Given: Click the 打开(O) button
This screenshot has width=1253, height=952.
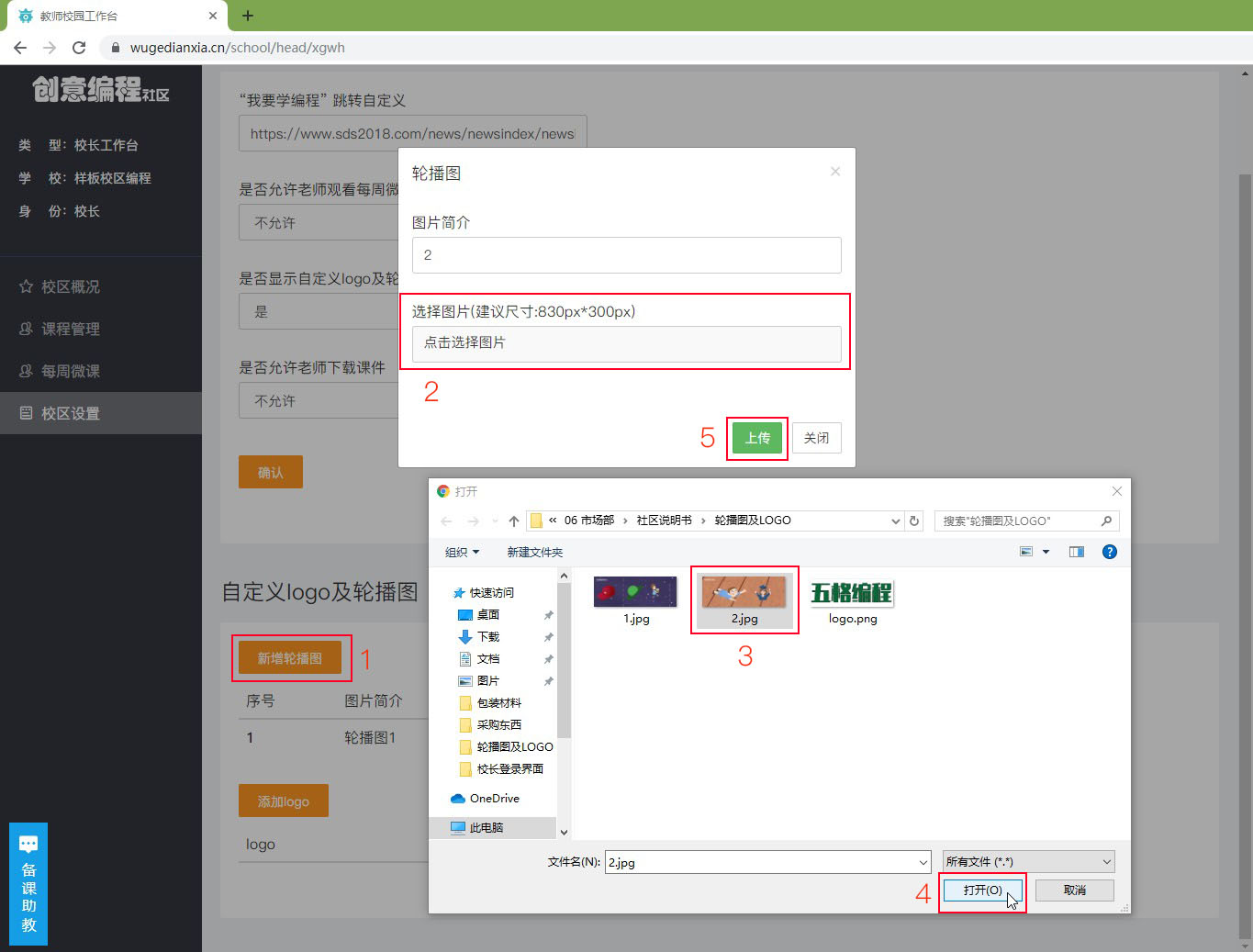Looking at the screenshot, I should (x=982, y=890).
